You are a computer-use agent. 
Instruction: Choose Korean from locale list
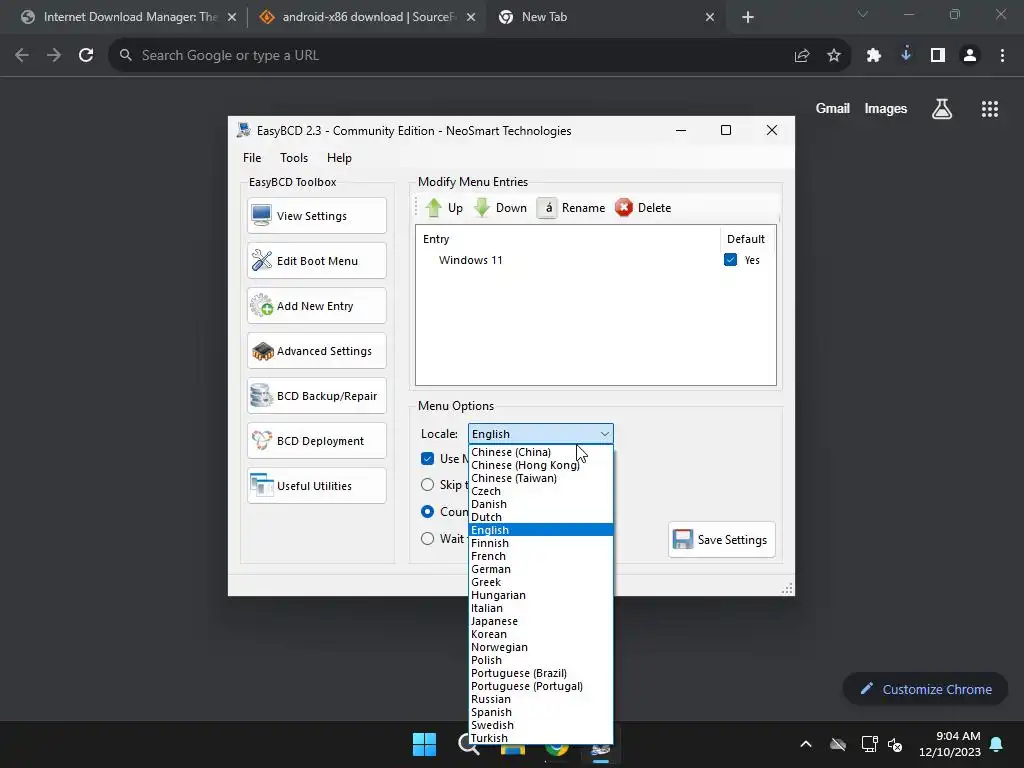point(541,634)
